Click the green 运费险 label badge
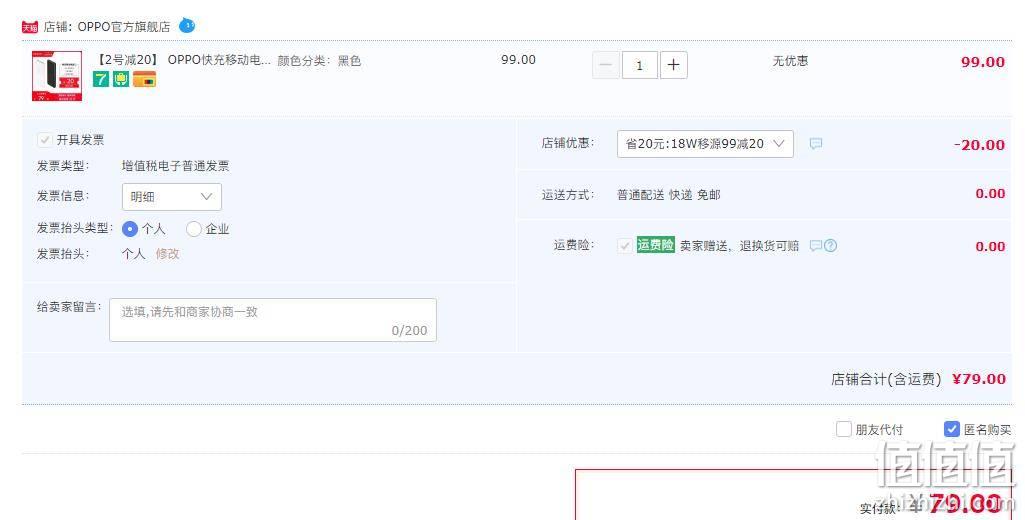The image size is (1025, 520). click(x=656, y=245)
